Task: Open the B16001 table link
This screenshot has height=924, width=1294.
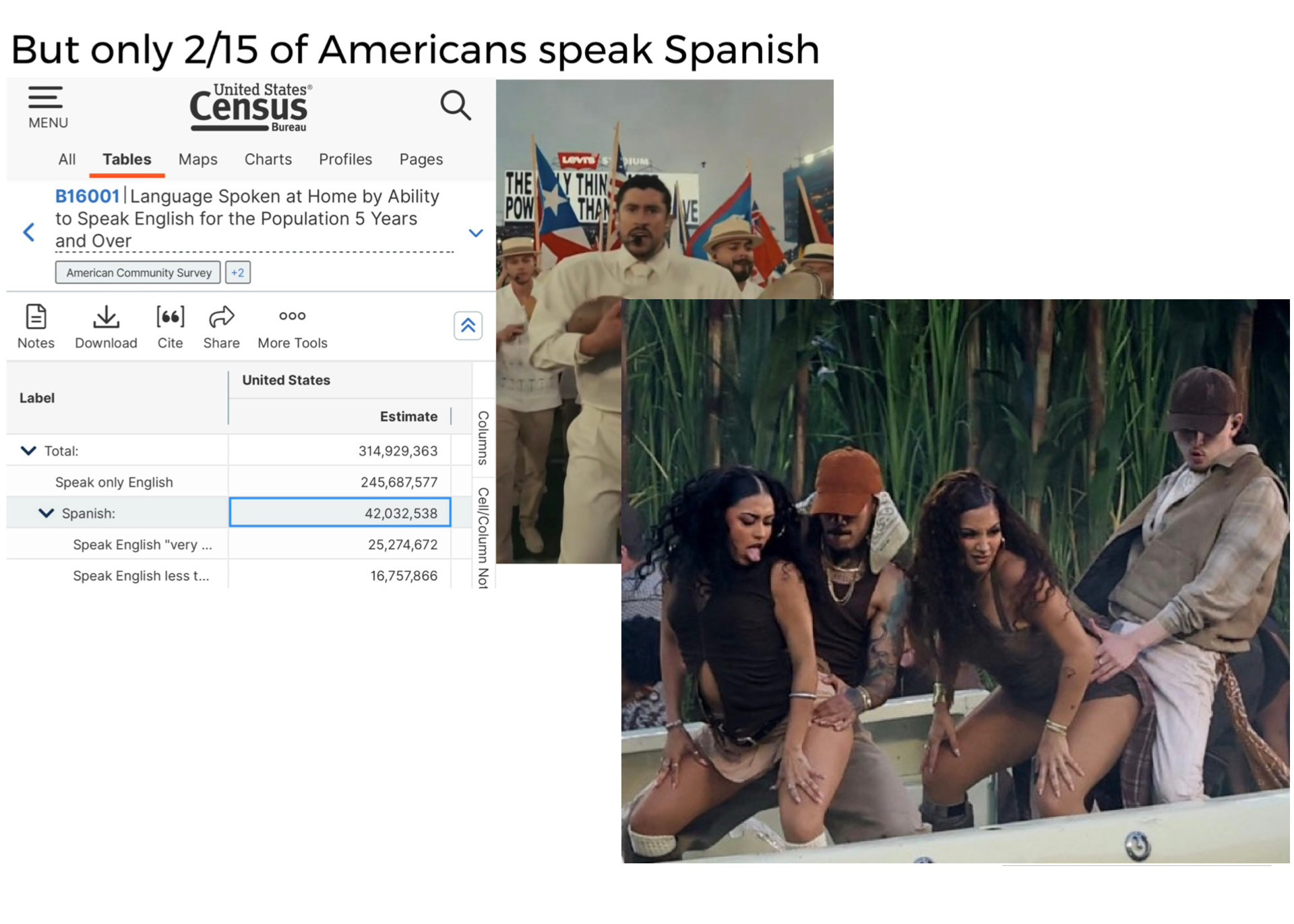Action: [87, 196]
